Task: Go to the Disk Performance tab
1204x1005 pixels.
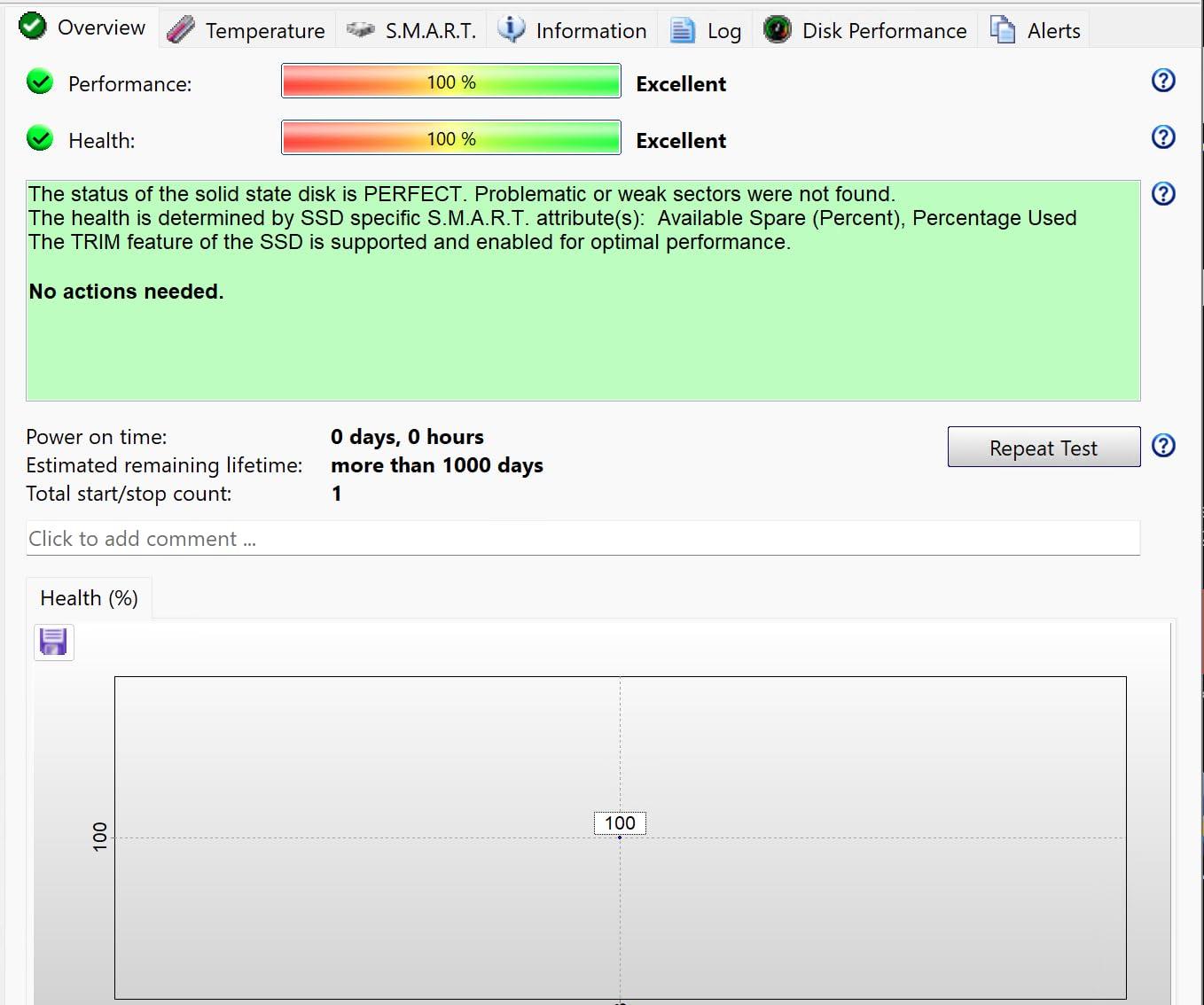Action: coord(865,31)
